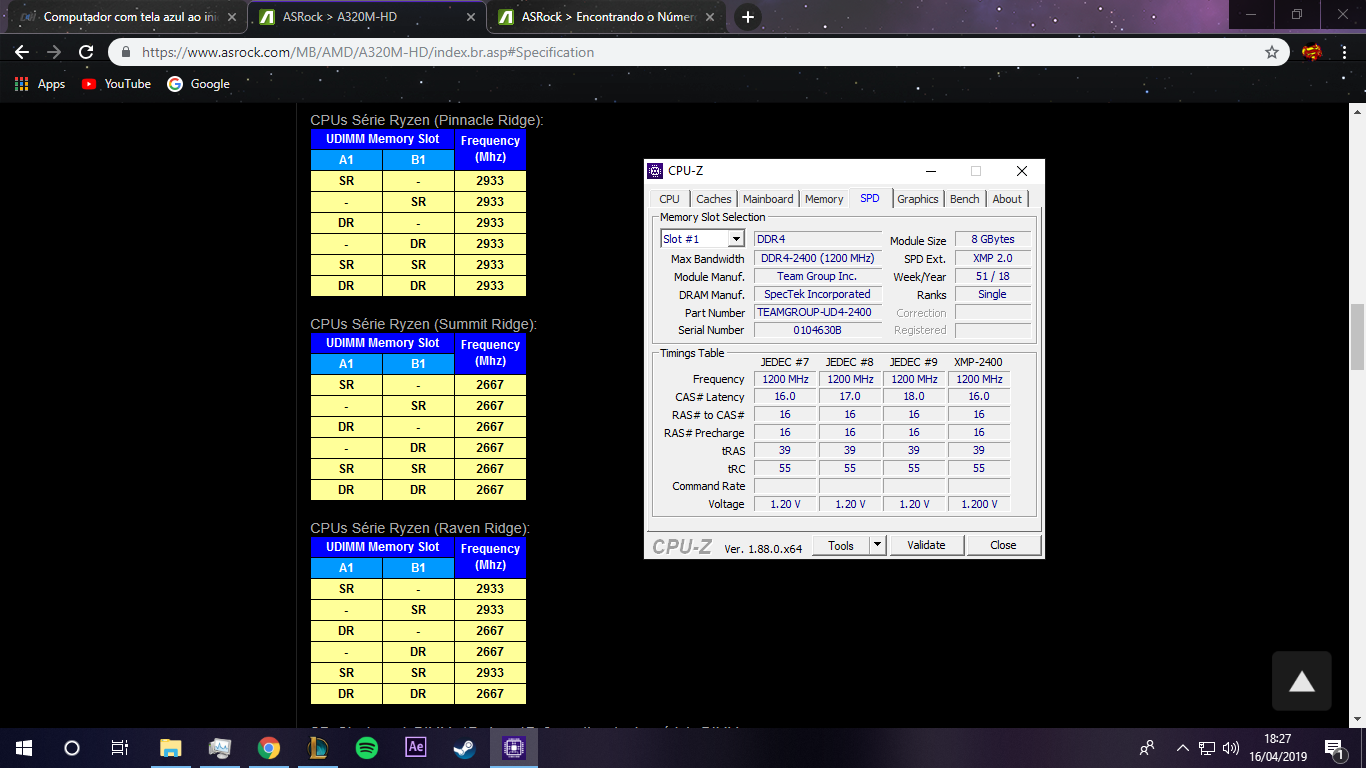Click the CPU-Z title bar icon
This screenshot has height=768, width=1366.
click(x=655, y=171)
